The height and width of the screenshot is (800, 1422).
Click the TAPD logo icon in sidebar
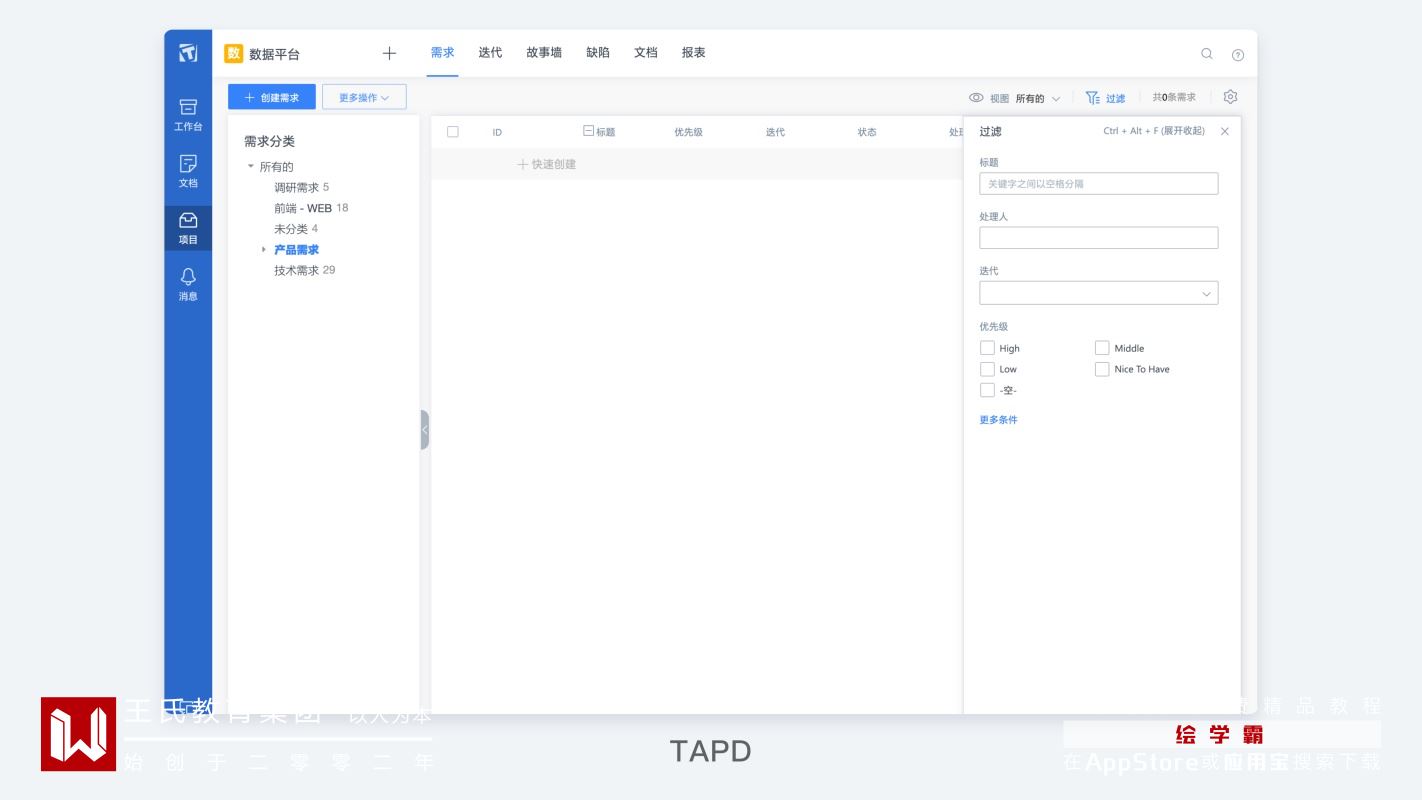188,53
